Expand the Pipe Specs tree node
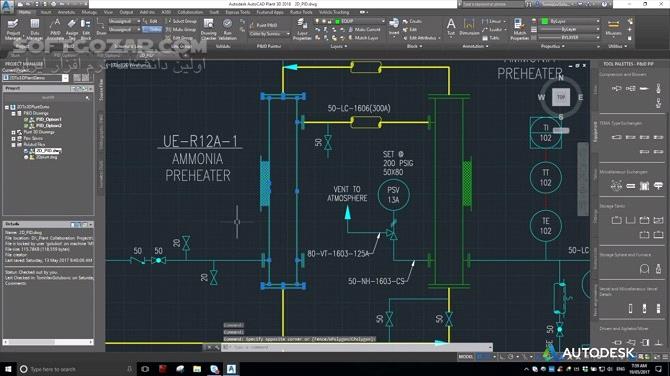This screenshot has width=670, height=376. coord(14,138)
